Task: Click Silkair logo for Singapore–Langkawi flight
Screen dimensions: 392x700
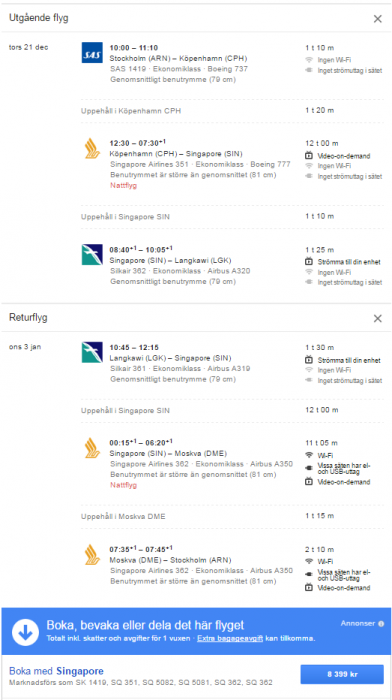Action: (x=92, y=254)
